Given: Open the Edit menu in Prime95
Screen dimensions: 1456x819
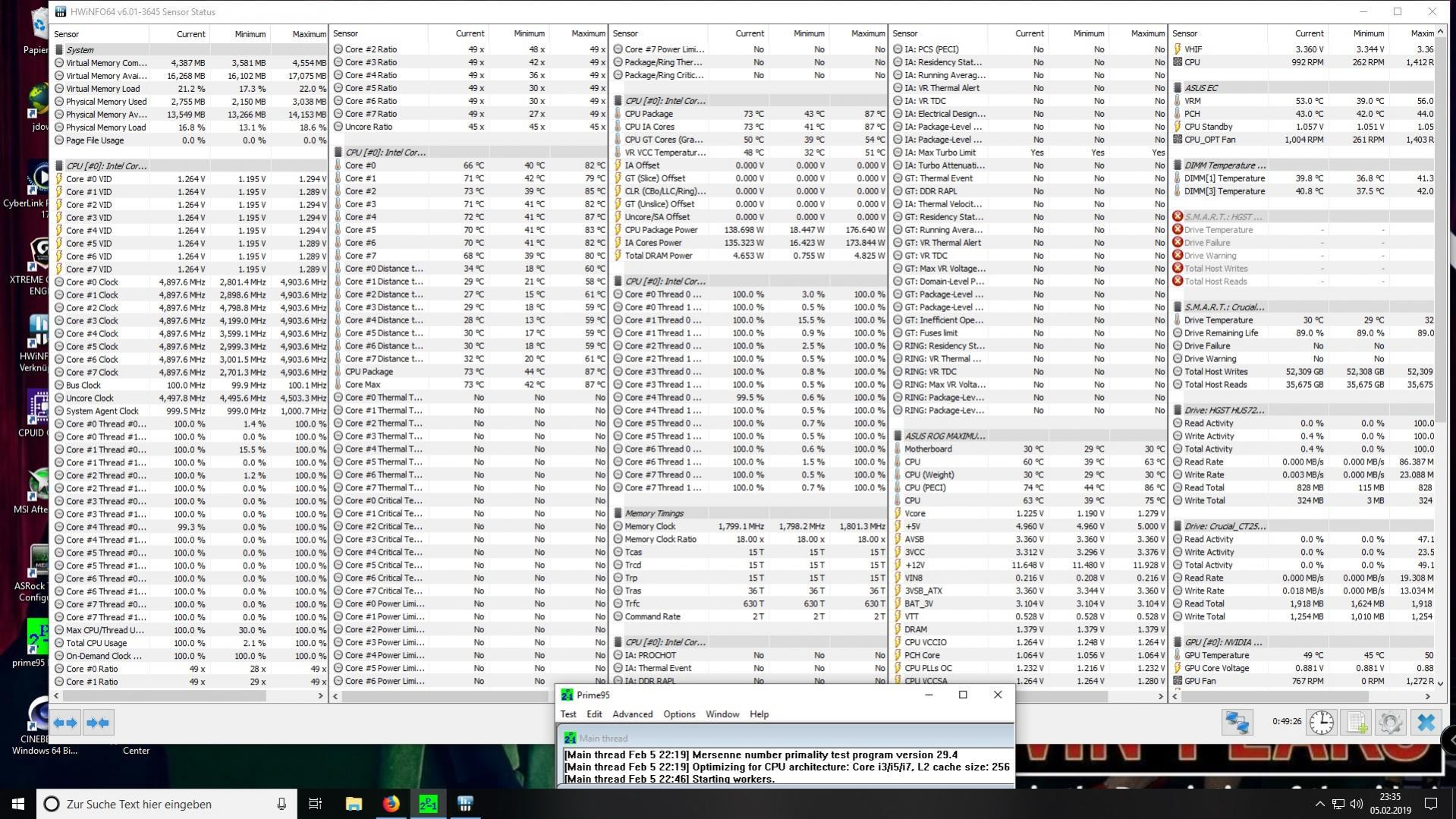Looking at the screenshot, I should click(x=594, y=714).
